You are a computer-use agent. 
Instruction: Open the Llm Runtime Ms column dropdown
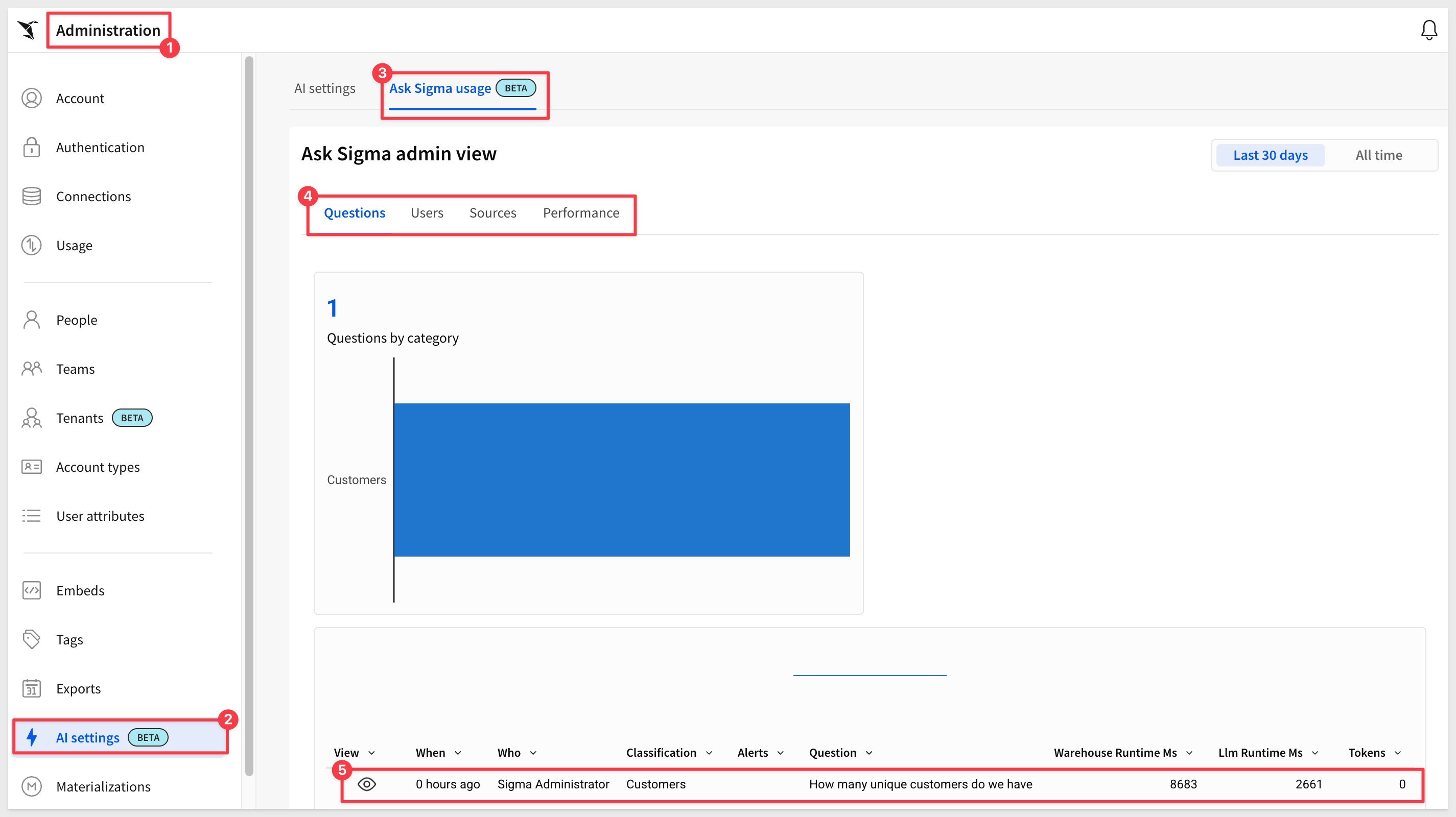[1316, 753]
